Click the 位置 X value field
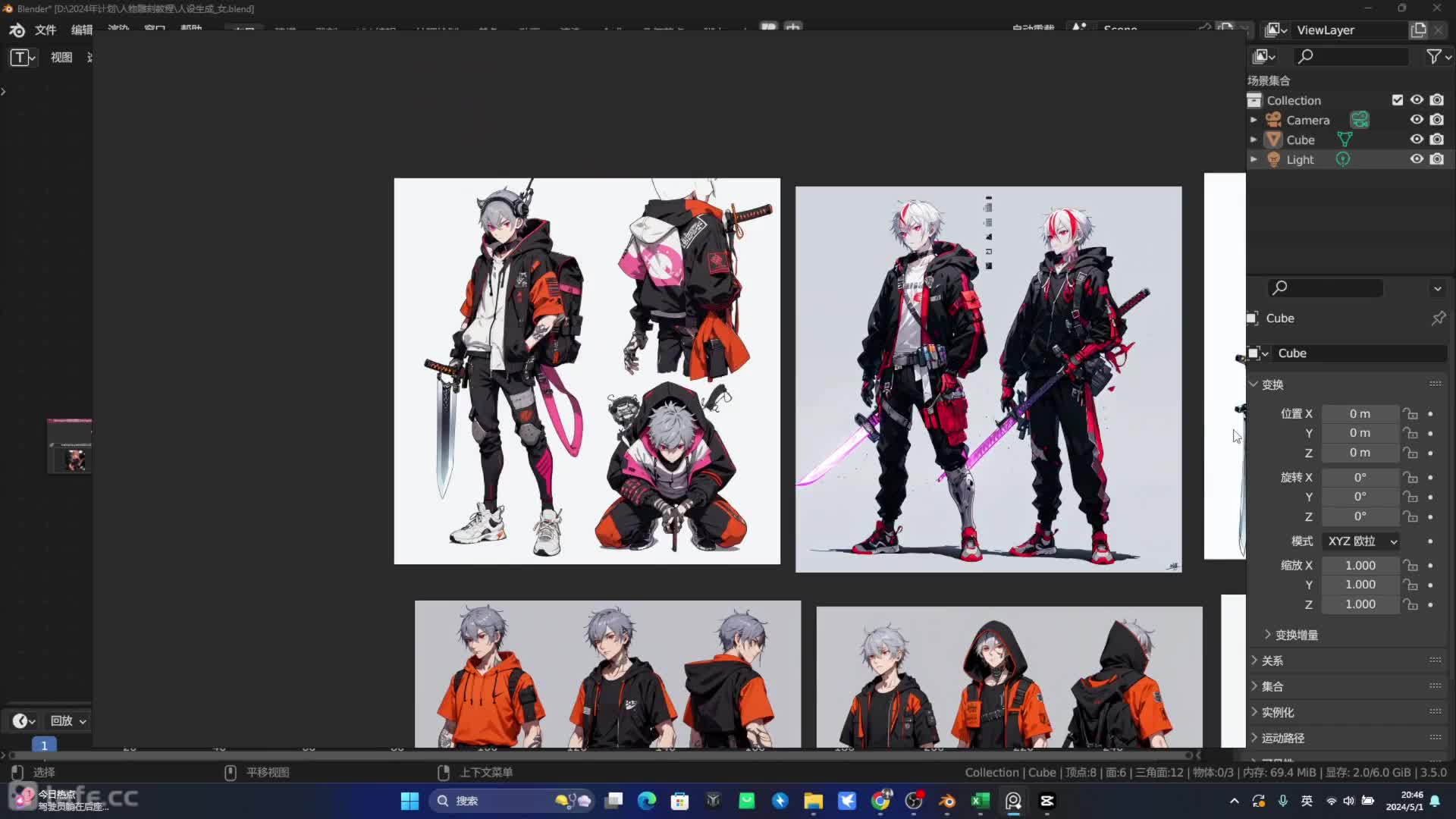This screenshot has height=819, width=1456. 1360,414
